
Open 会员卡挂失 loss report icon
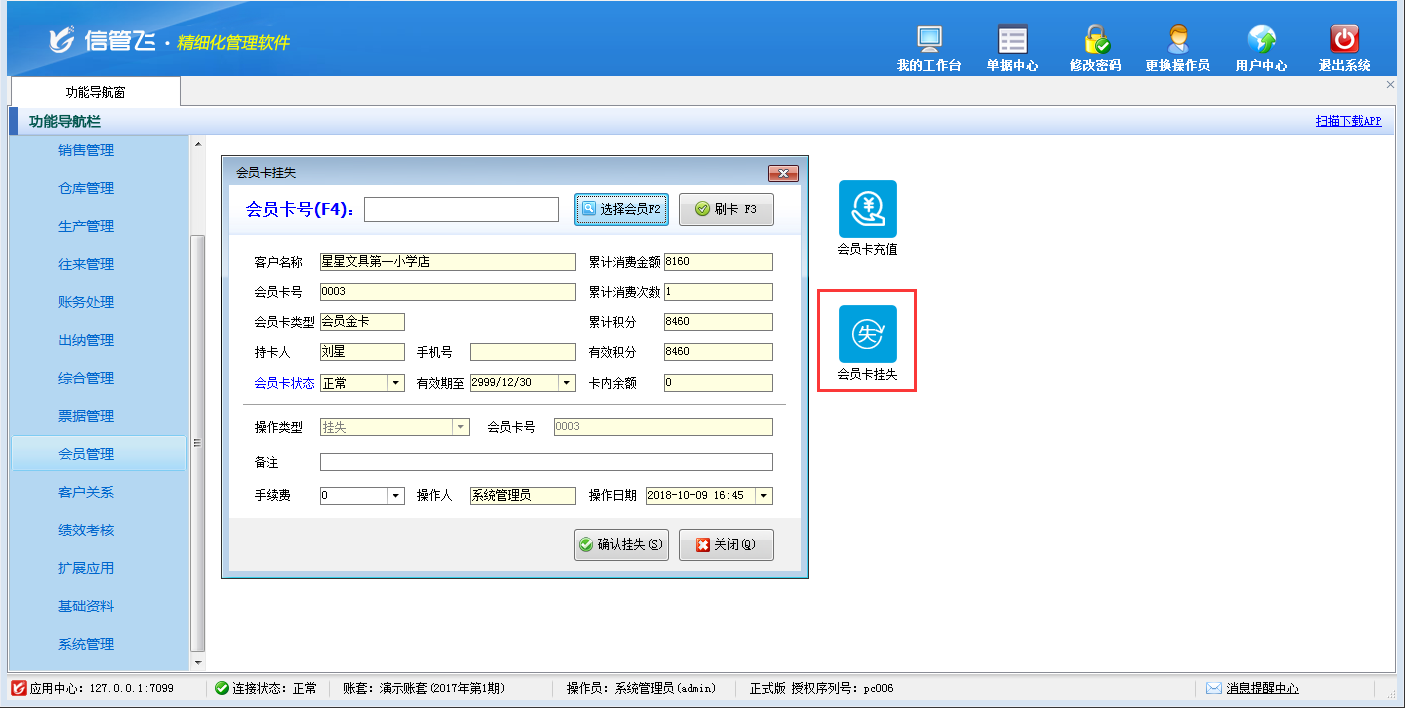point(867,334)
